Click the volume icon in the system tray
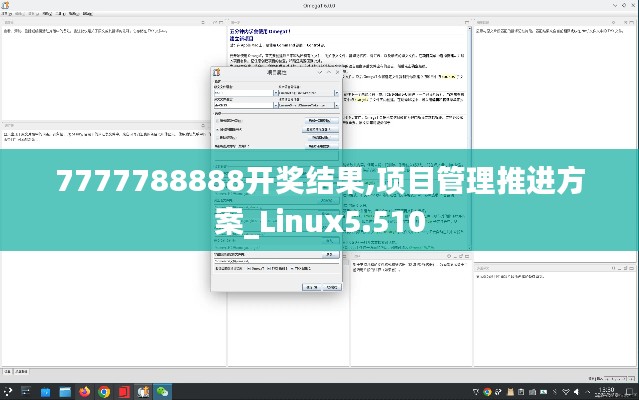 (x=576, y=392)
